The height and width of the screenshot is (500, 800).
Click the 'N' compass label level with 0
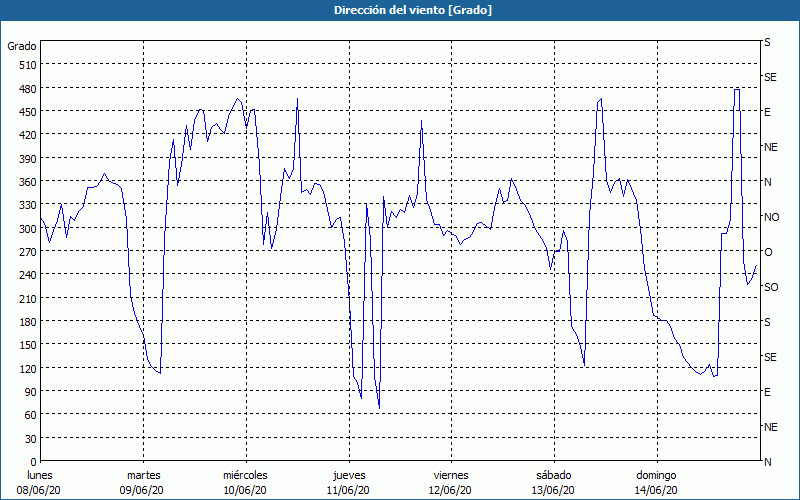coord(767,462)
